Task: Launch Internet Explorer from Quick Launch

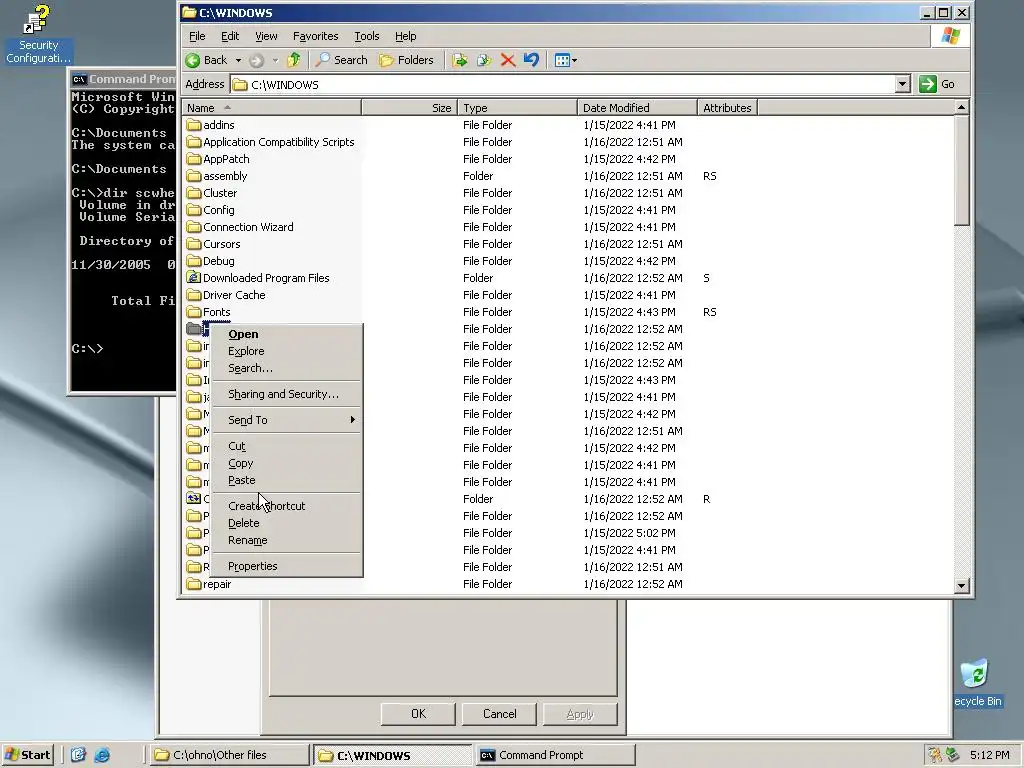Action: (102, 755)
